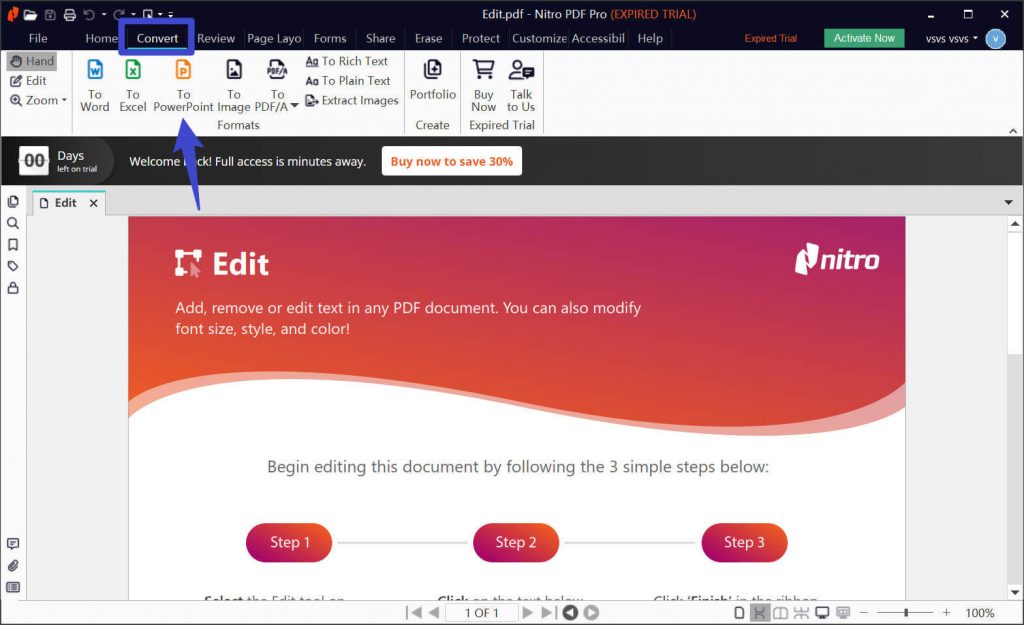The height and width of the screenshot is (625, 1024).
Task: Open the Review ribbon tab
Action: click(x=216, y=38)
